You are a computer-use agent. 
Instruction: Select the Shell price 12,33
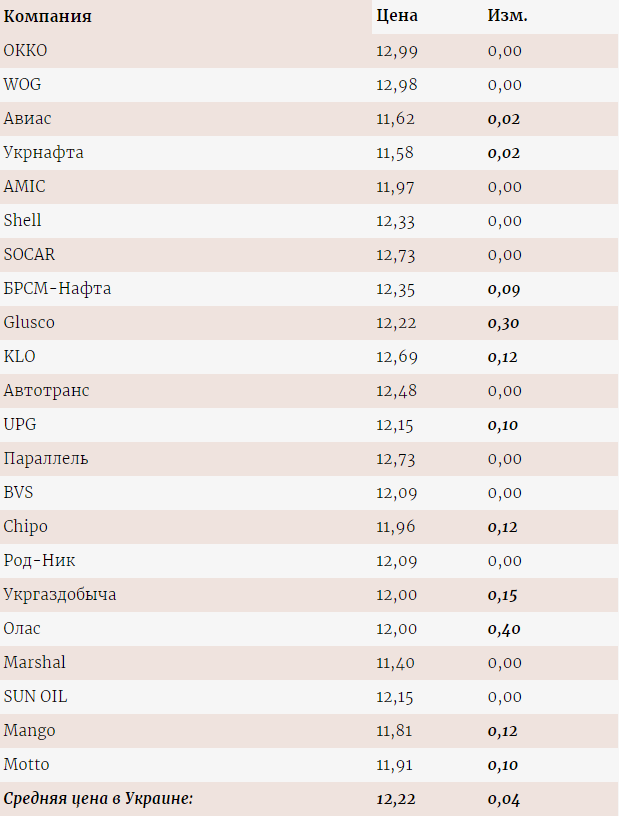point(395,221)
